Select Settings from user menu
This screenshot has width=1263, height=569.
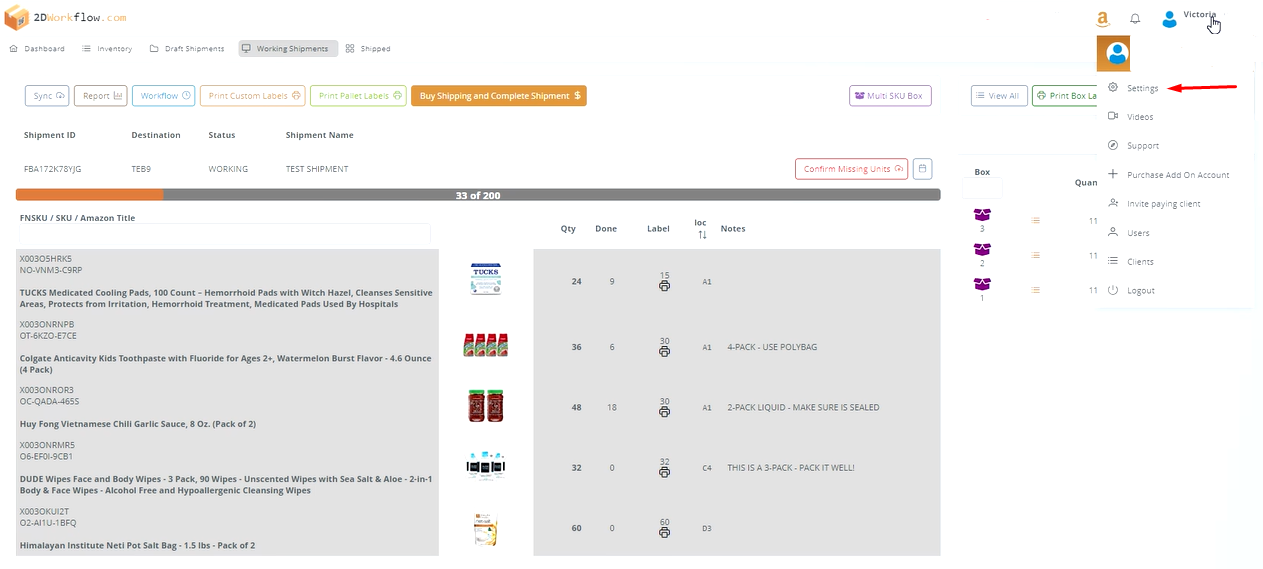[x=1142, y=88]
